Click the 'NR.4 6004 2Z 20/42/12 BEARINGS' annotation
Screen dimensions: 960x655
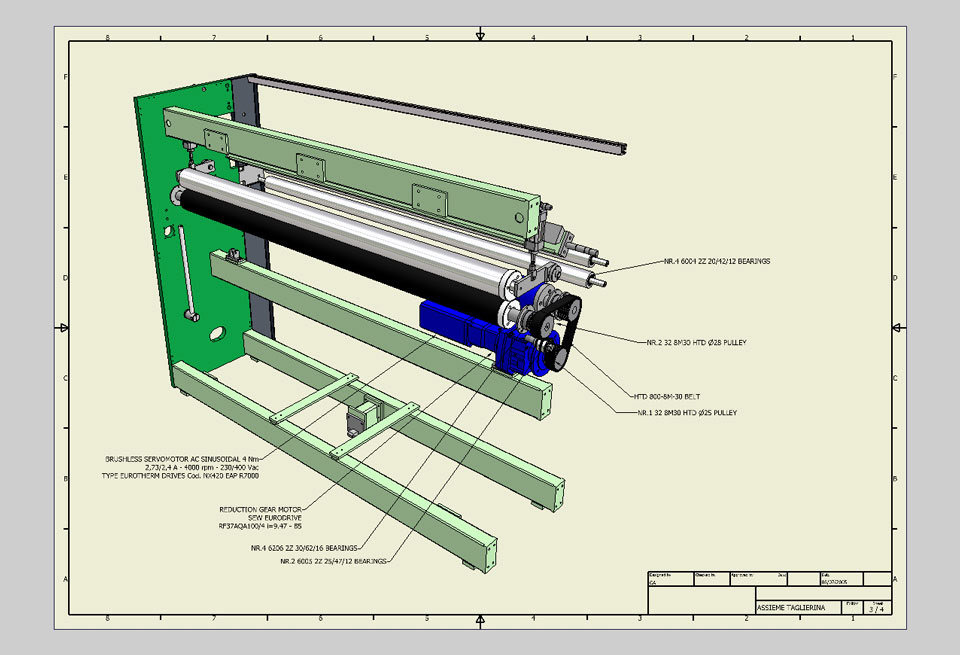point(717,261)
